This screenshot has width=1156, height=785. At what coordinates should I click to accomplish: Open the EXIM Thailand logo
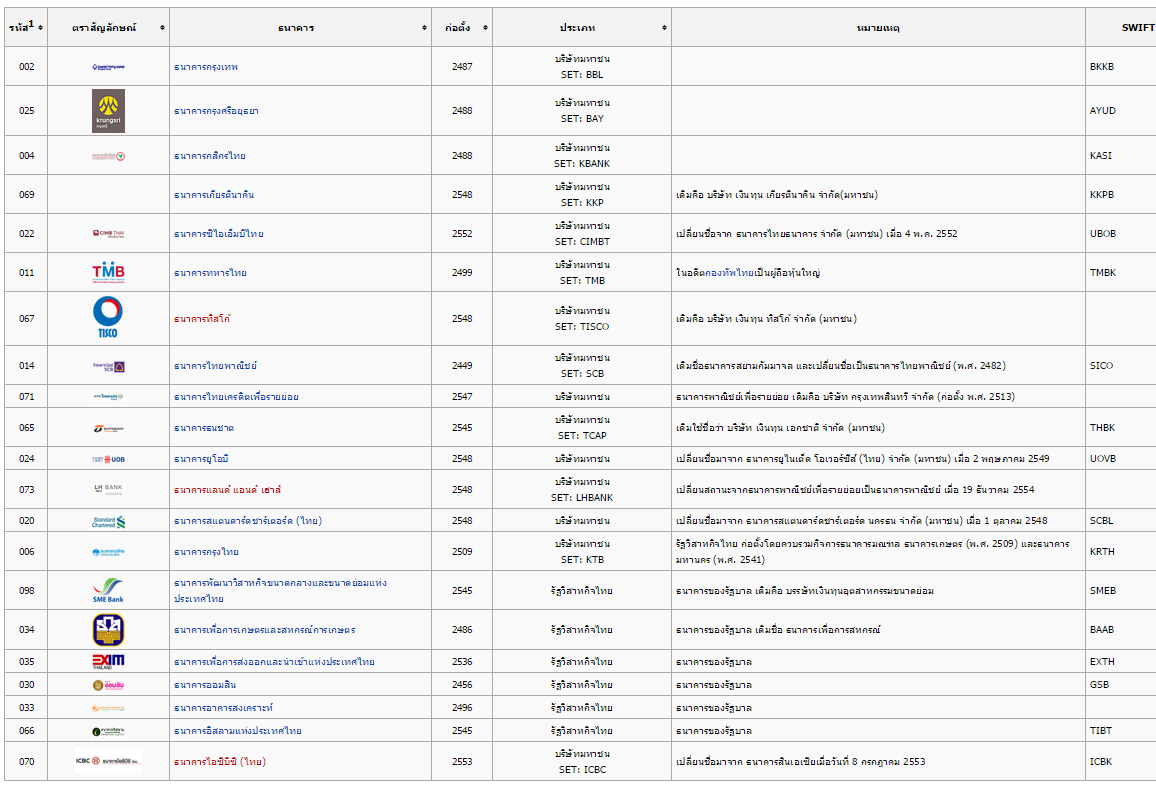pos(108,661)
